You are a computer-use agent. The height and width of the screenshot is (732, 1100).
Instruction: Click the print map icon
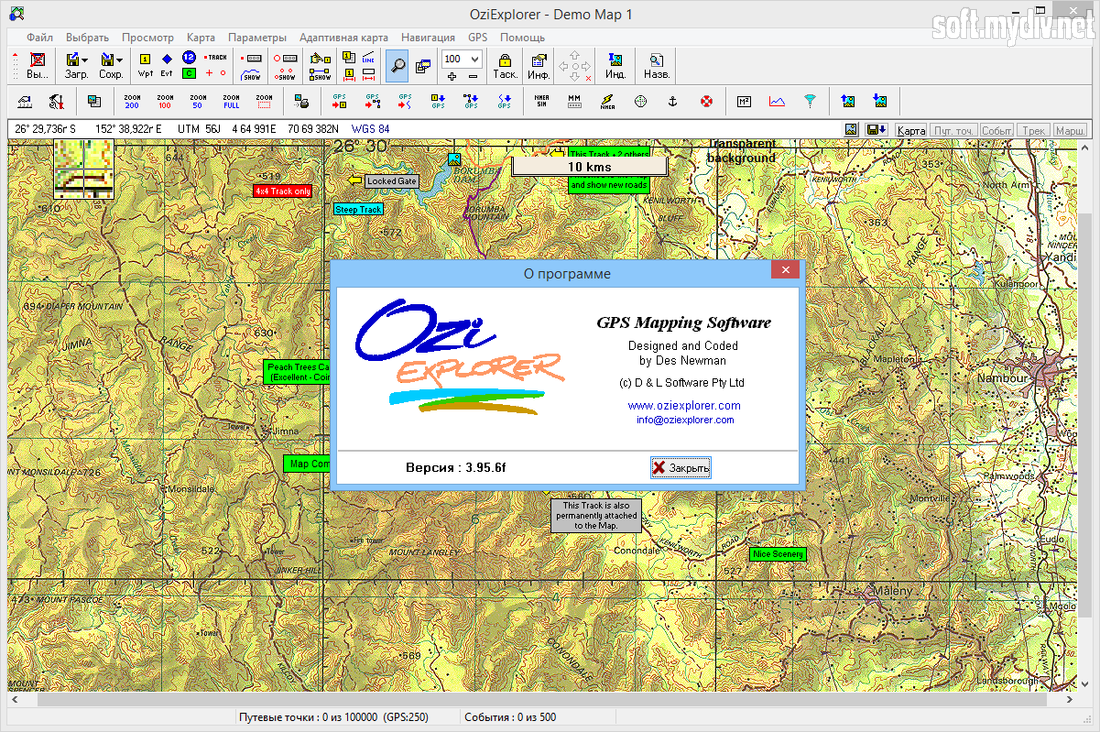[x=301, y=102]
